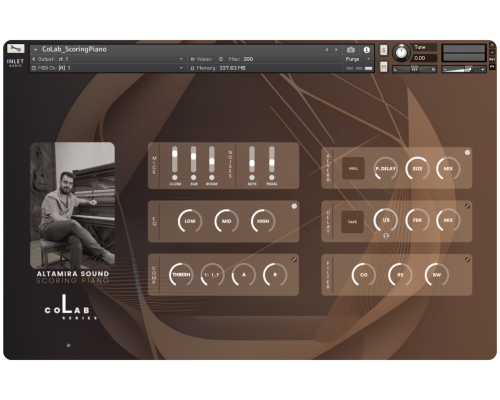Open the AUX sends button
The width and height of the screenshot is (500, 400).
coord(492,59)
